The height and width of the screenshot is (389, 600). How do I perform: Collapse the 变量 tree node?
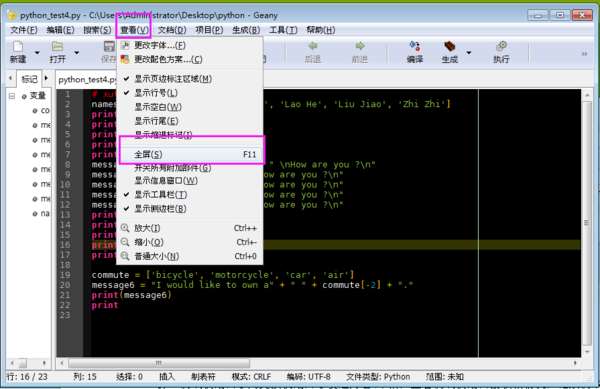coord(12,96)
